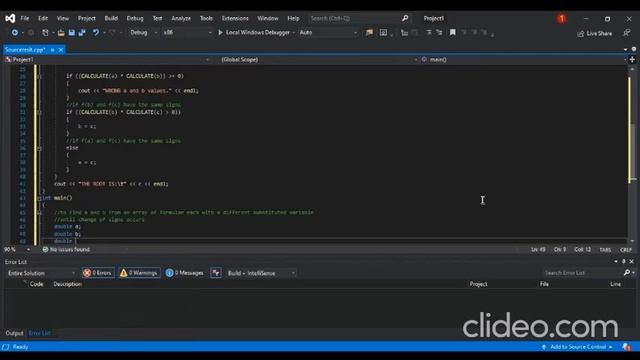Open the Test menu
Viewport: 640px width, 360px height.
(157, 18)
